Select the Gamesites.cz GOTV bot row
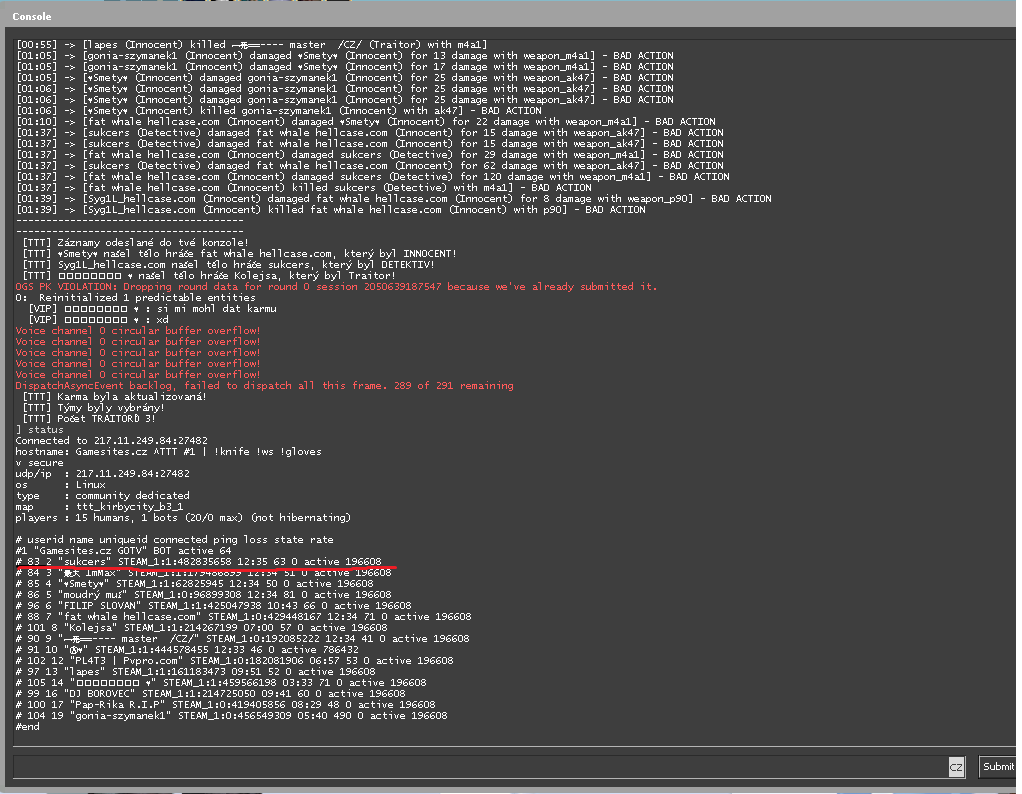The image size is (1022, 794). (124, 550)
